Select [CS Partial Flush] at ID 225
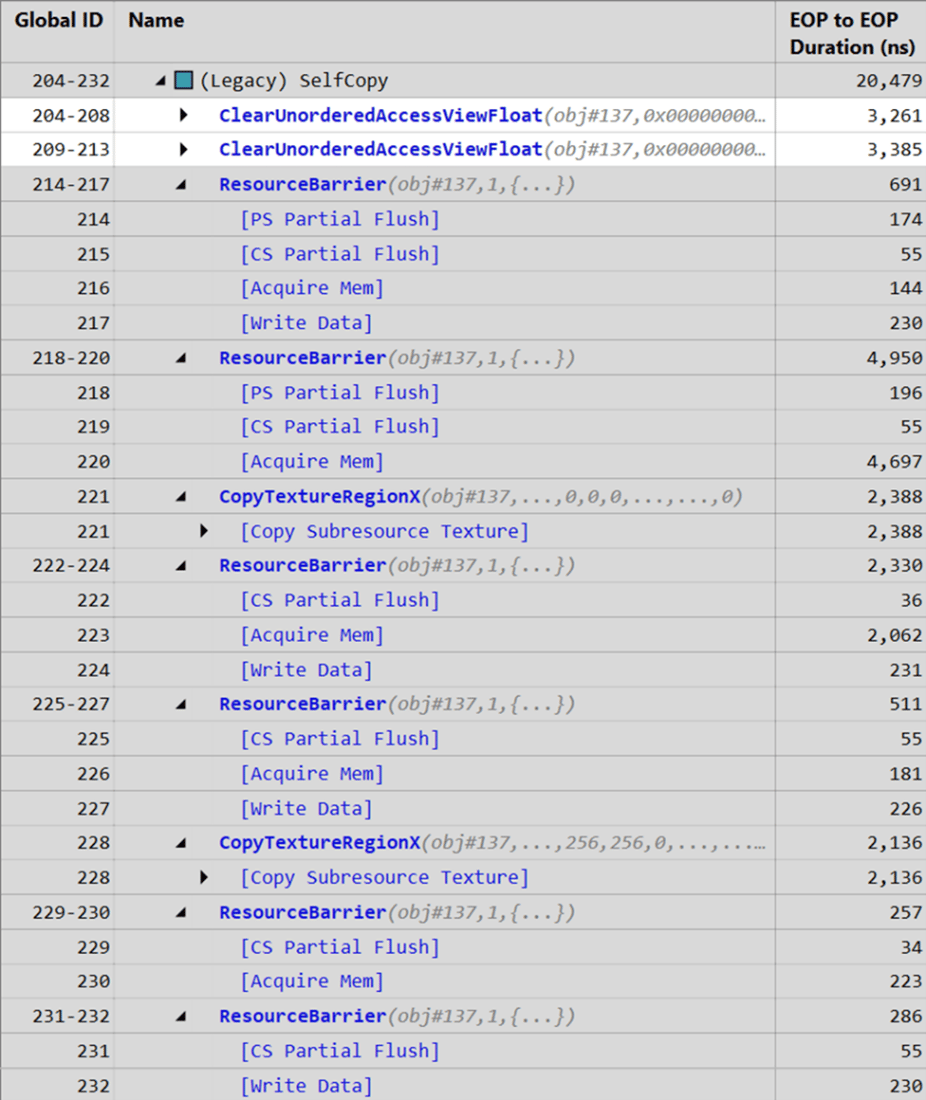Viewport: 926px width, 1100px height. [x=340, y=739]
